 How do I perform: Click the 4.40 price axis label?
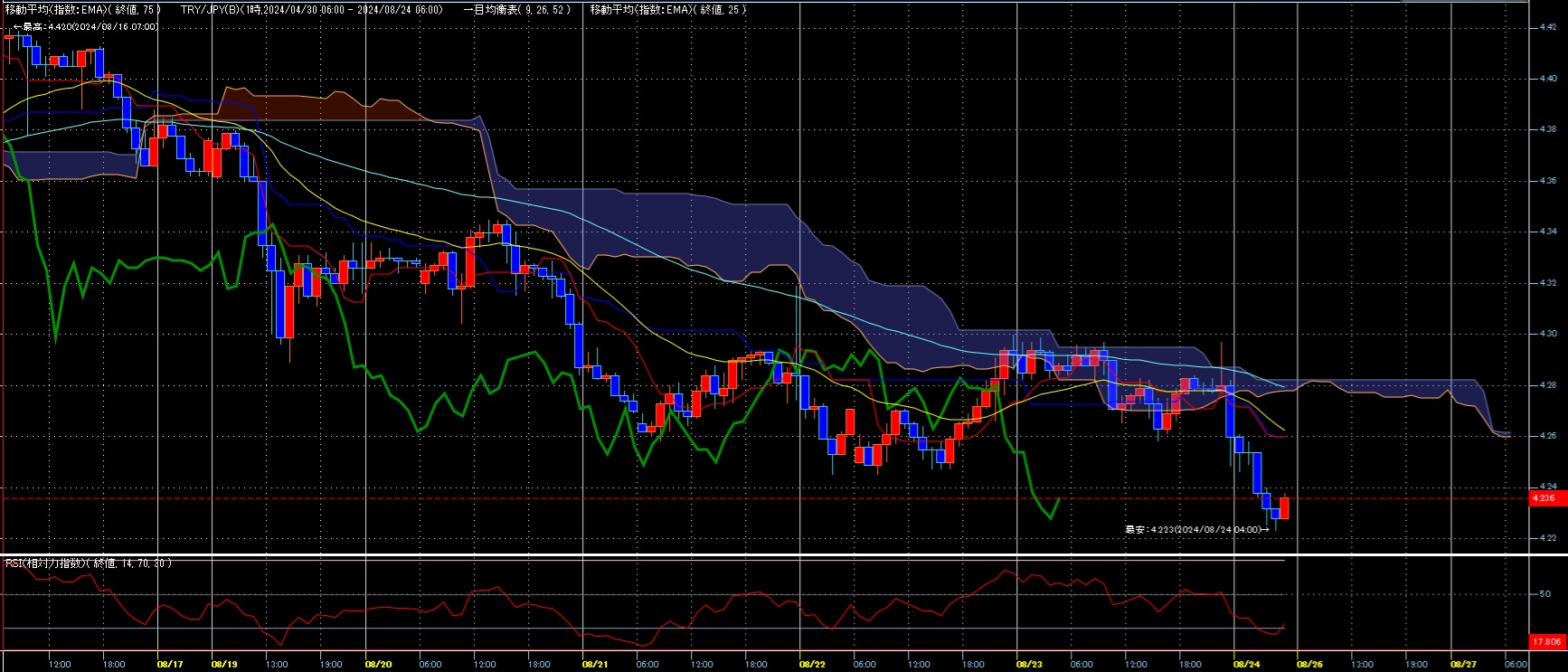tap(1547, 79)
